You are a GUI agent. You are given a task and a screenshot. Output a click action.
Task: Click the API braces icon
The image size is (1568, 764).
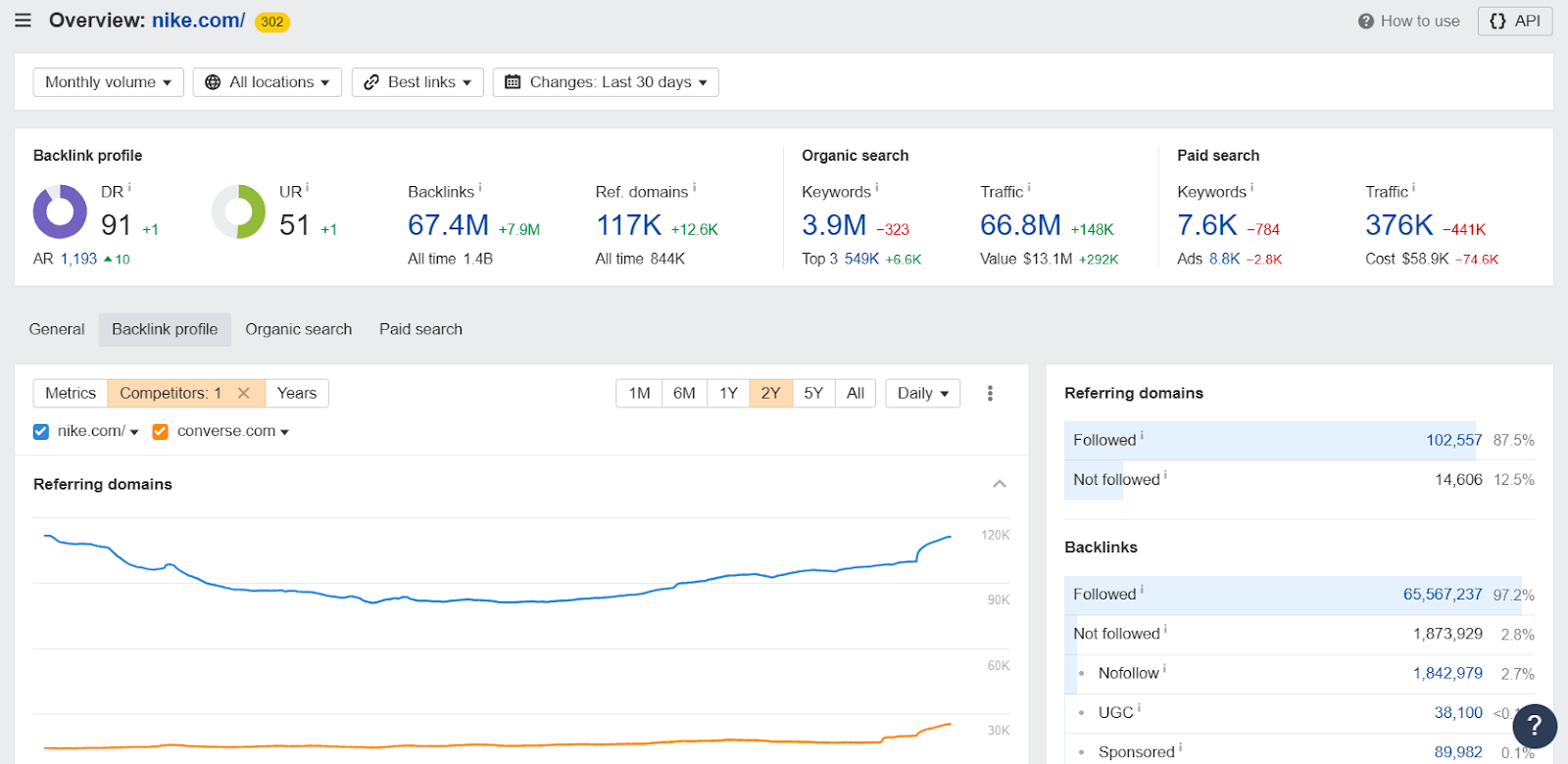point(1497,22)
